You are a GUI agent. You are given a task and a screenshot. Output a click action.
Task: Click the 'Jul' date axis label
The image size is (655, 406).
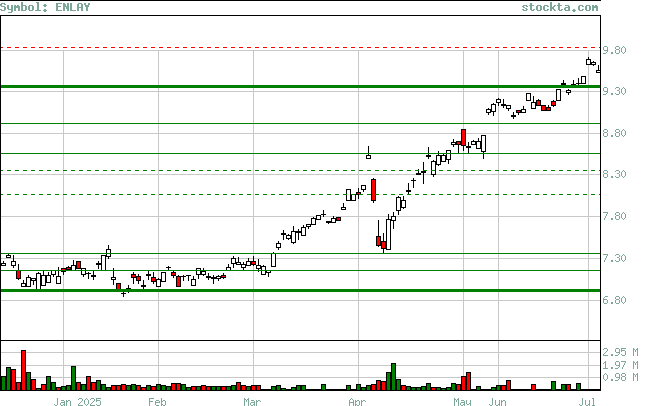pos(587,402)
